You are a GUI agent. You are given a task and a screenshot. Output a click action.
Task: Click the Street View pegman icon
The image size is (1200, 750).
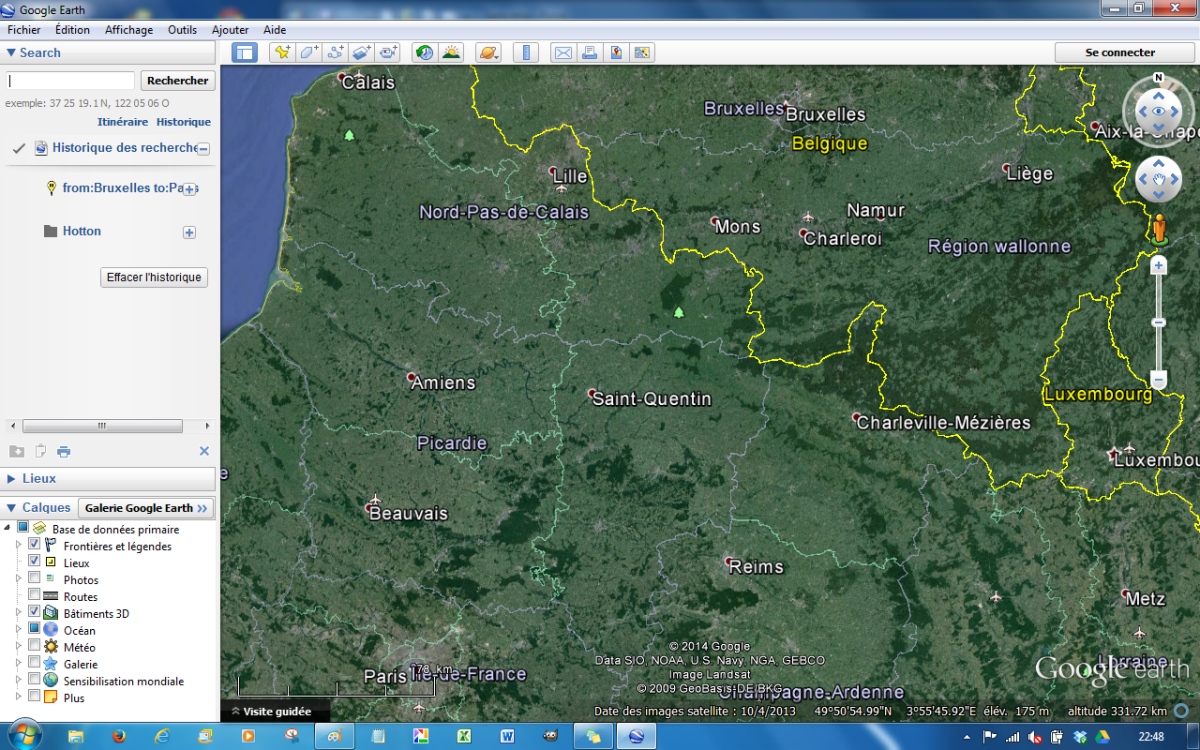coord(1159,228)
